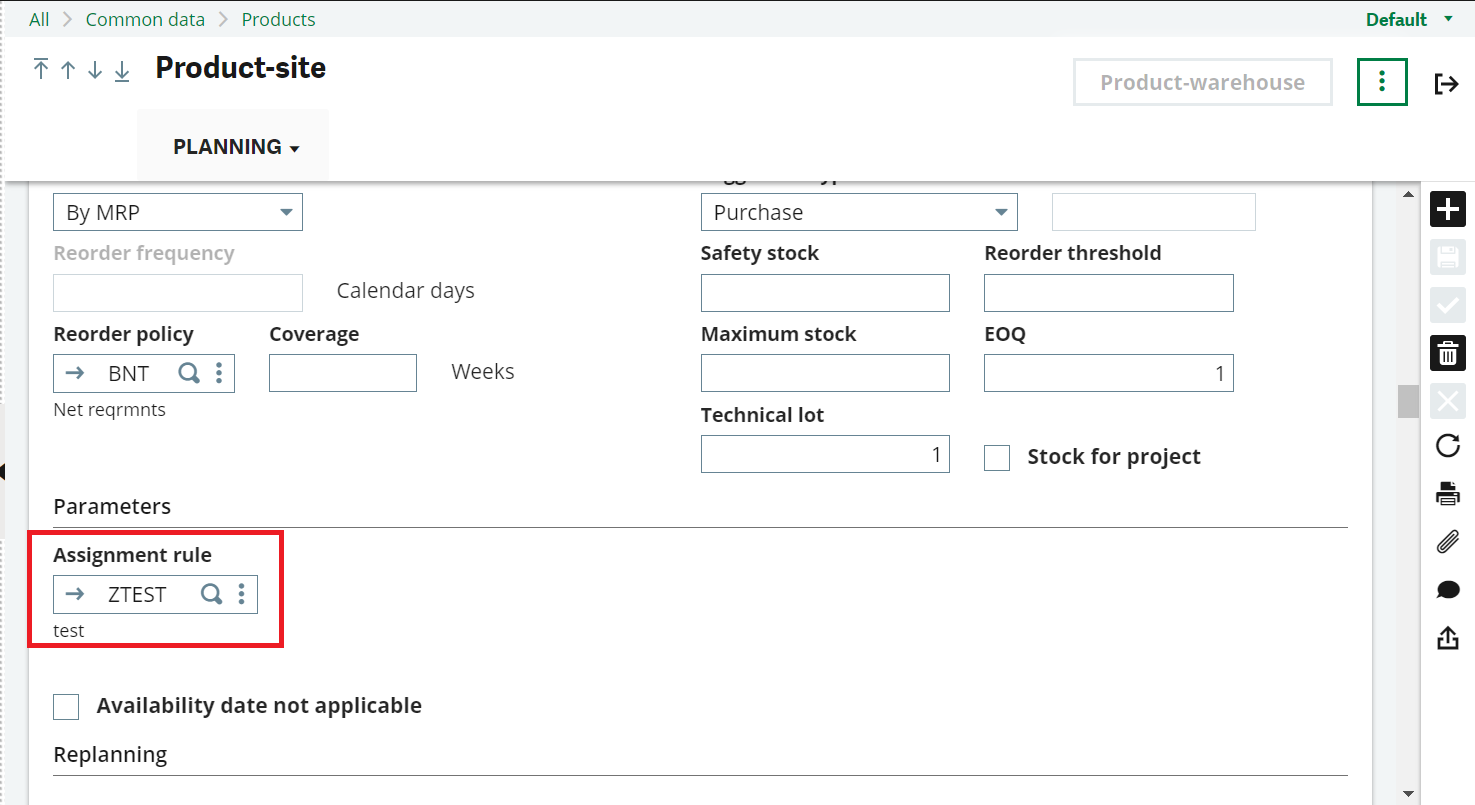1475x805 pixels.
Task: Open comments with speech bubble icon
Action: coord(1448,590)
